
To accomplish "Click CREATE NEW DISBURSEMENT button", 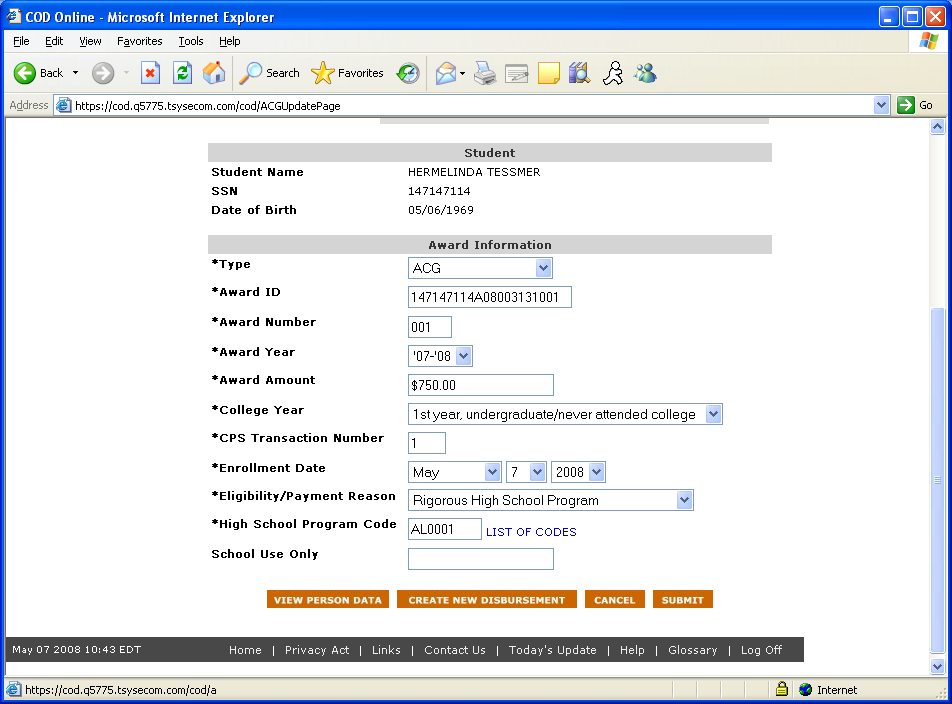I will click(x=486, y=600).
